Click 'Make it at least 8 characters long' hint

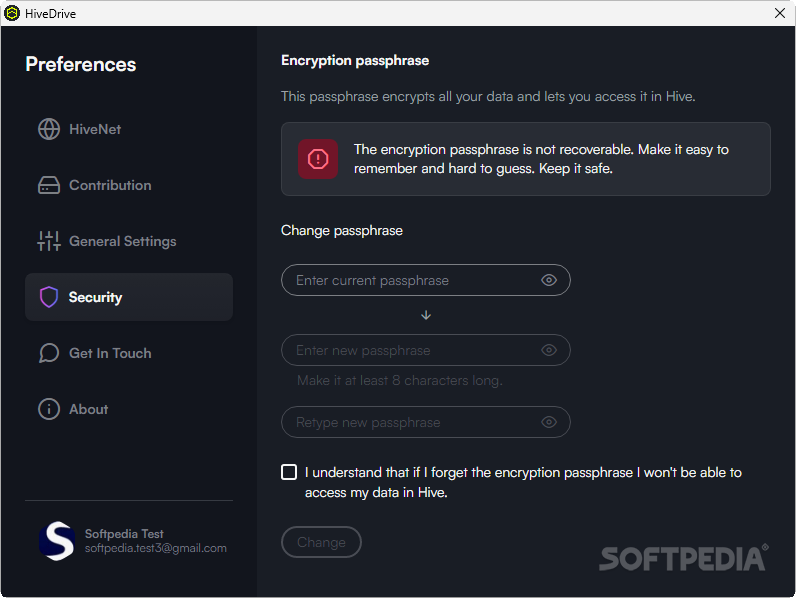(x=400, y=380)
